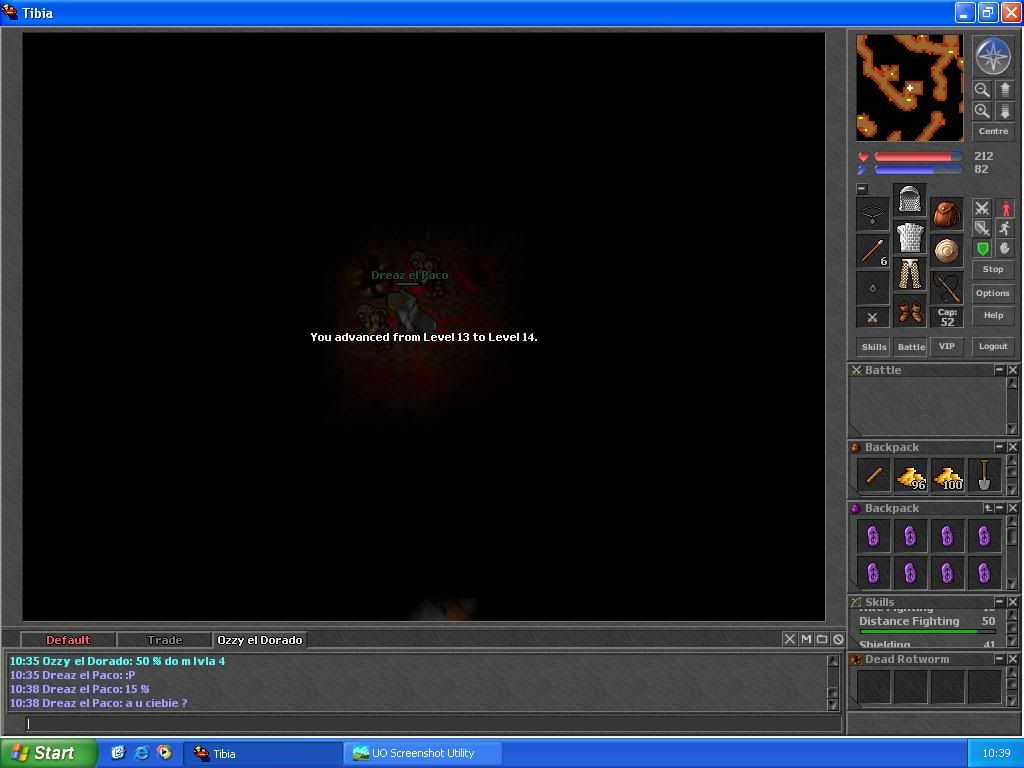This screenshot has width=1024, height=768.
Task: Close the Skills panel
Action: 1012,601
